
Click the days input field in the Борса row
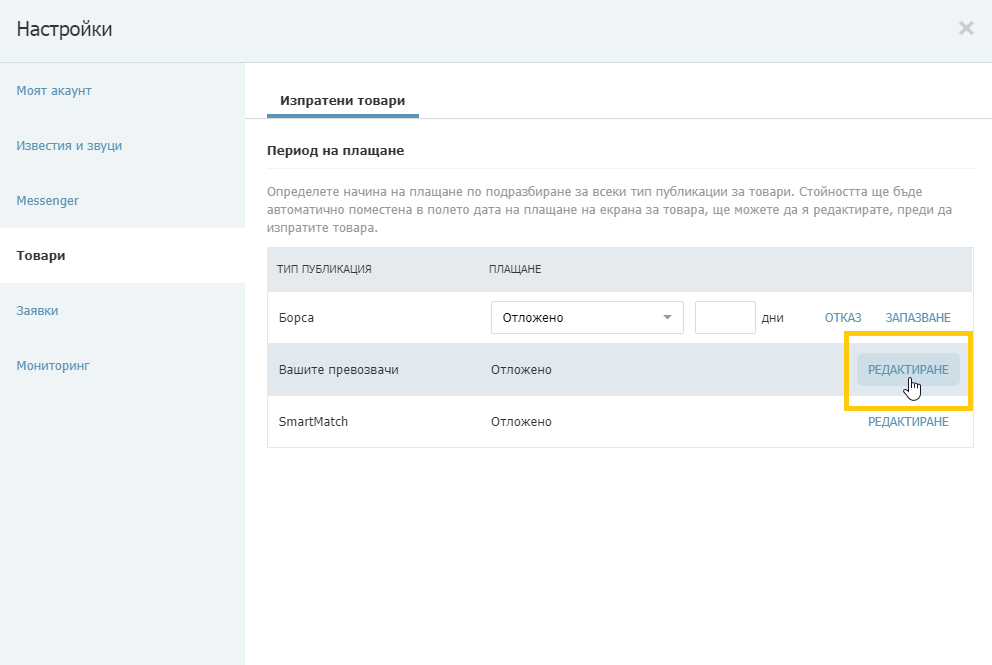725,318
